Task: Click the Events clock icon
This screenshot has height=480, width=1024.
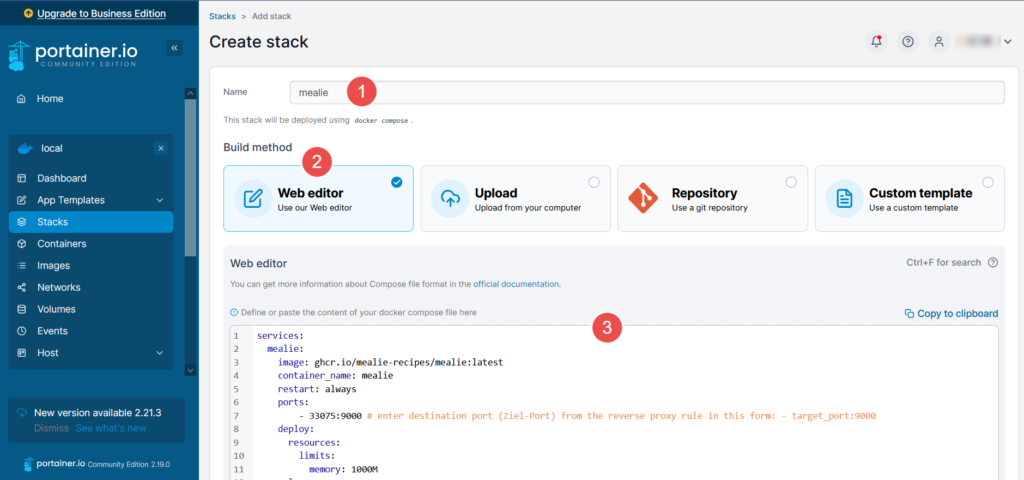Action: 22,331
